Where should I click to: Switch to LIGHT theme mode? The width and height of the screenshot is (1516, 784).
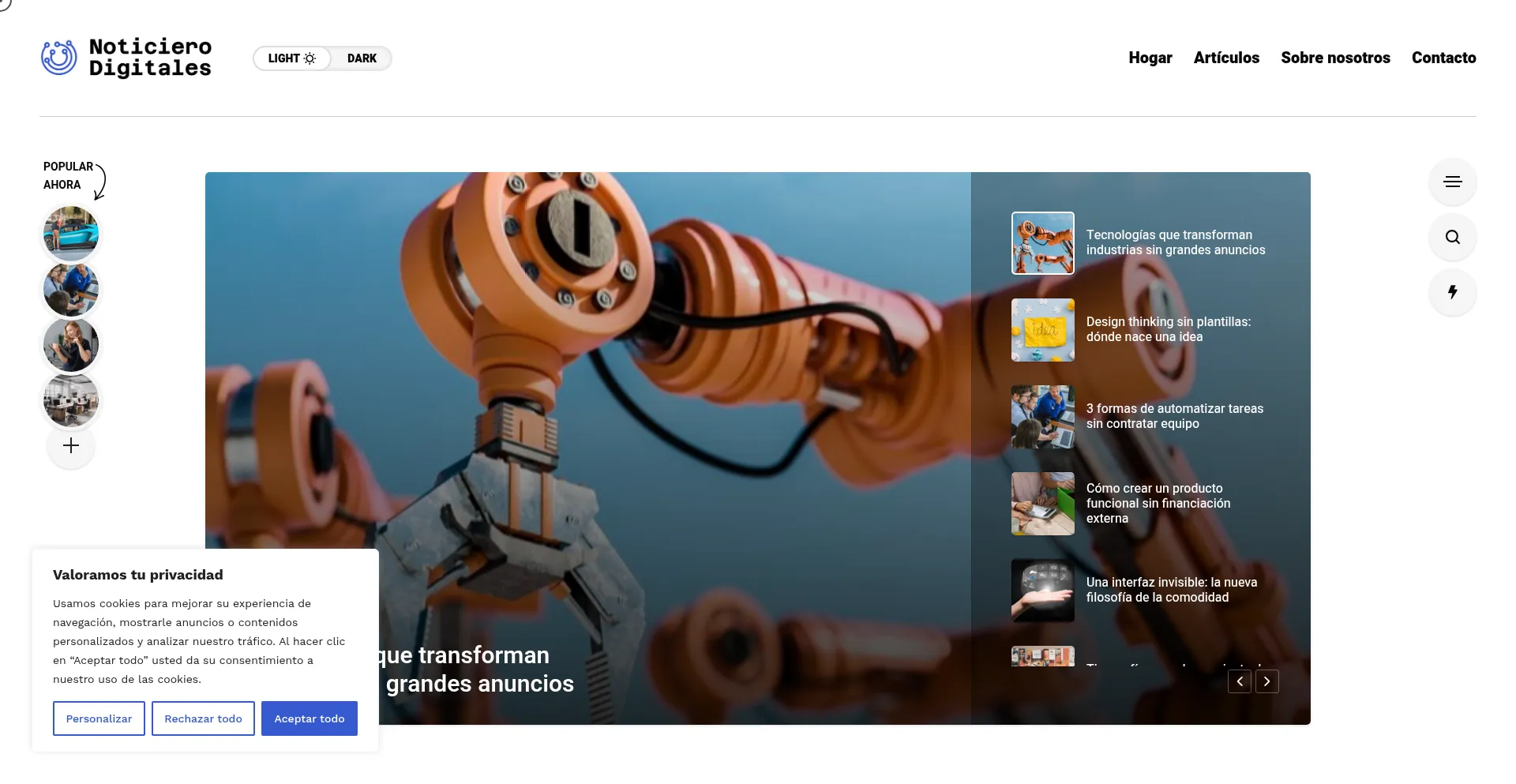pyautogui.click(x=291, y=58)
